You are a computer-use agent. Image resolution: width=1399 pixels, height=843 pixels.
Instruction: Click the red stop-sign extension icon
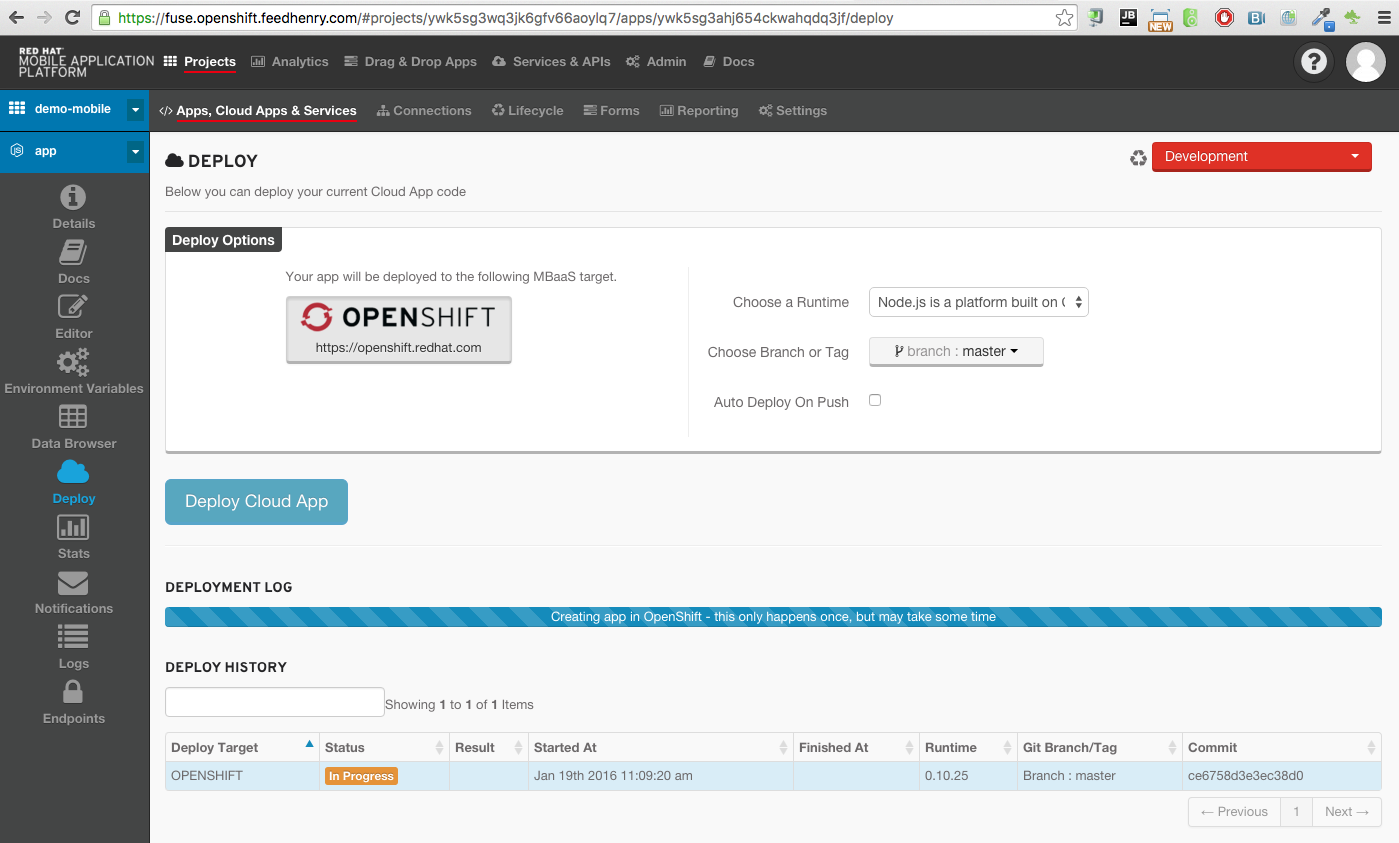(x=1224, y=17)
